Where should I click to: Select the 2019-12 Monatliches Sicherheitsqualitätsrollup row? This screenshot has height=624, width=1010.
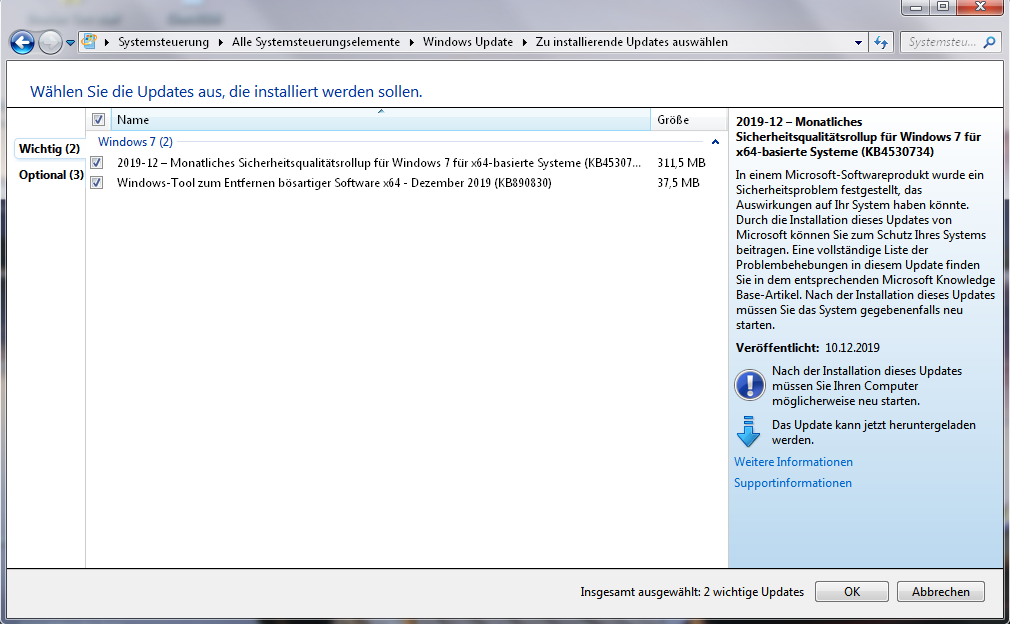(x=379, y=163)
